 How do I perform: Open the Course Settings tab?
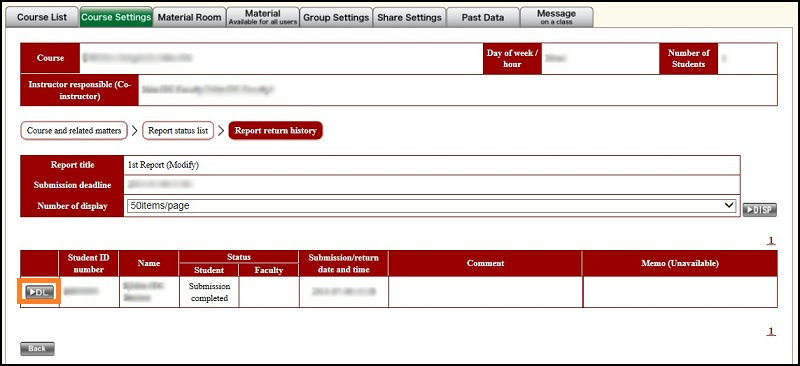tap(116, 17)
